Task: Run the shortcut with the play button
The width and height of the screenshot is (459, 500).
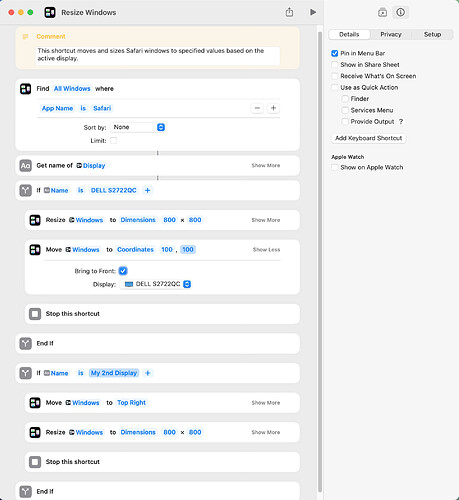Action: (x=313, y=12)
